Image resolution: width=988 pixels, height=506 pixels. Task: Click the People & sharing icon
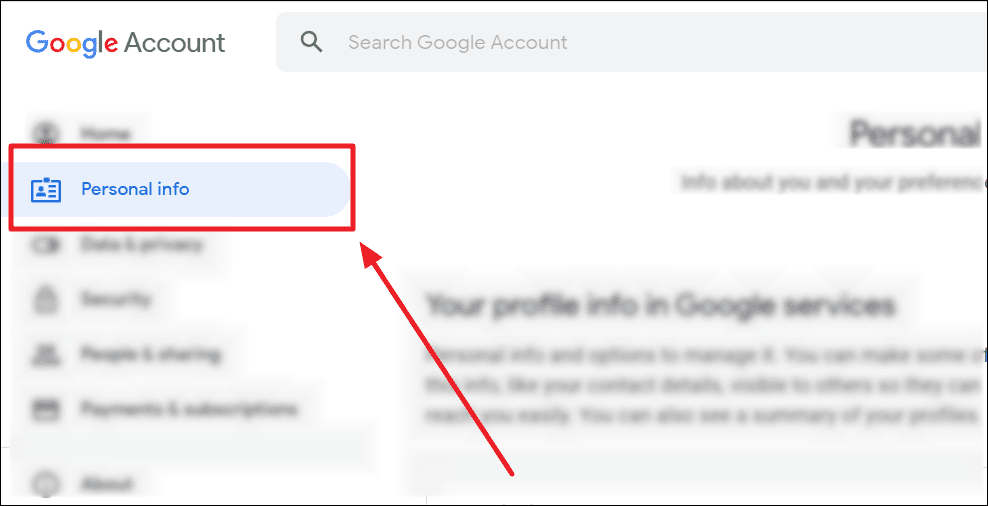(46, 355)
